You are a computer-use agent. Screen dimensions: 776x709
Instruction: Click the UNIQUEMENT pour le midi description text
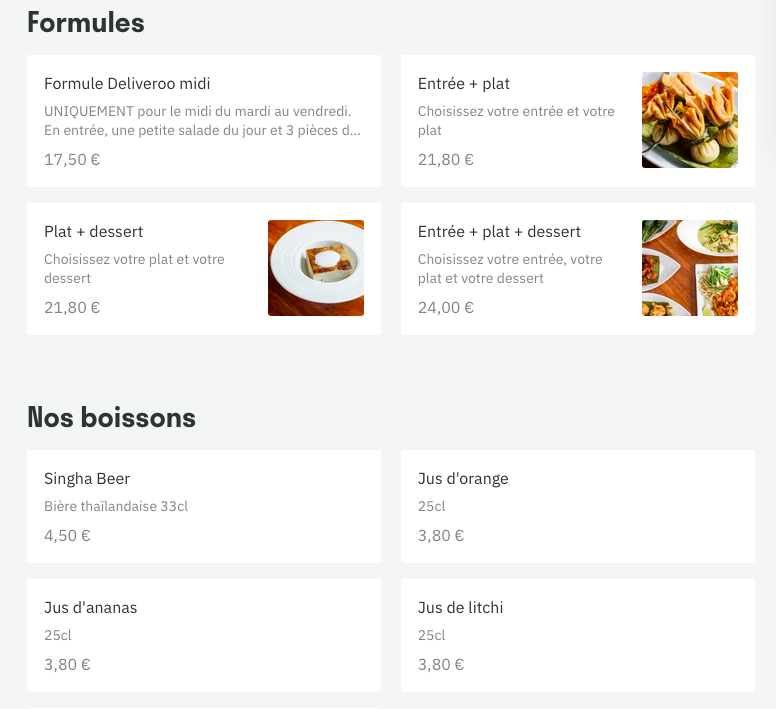click(x=202, y=121)
